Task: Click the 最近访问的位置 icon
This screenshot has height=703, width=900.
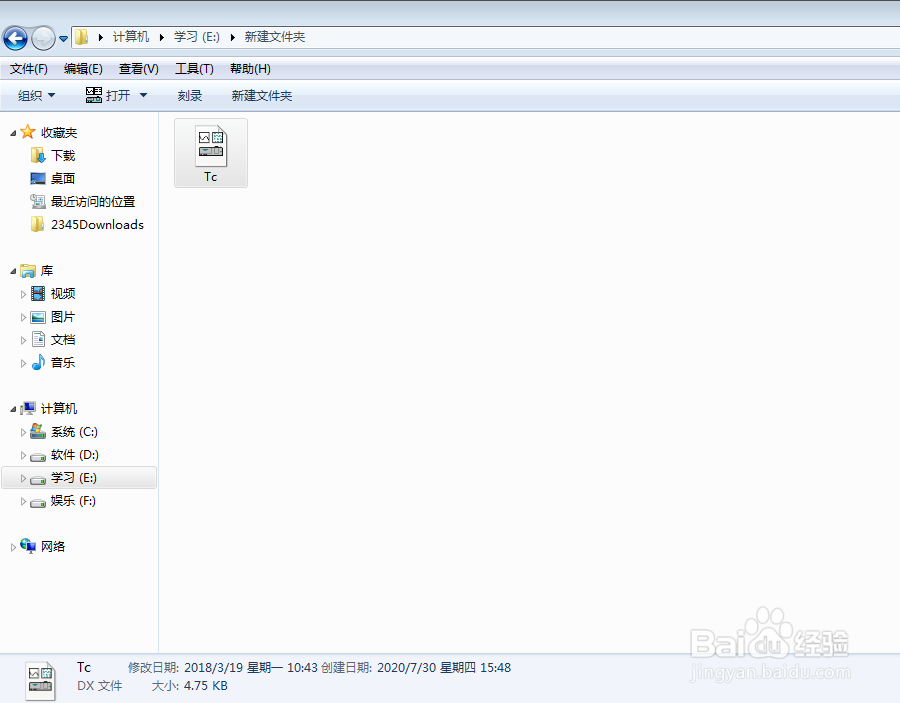Action: coord(38,201)
